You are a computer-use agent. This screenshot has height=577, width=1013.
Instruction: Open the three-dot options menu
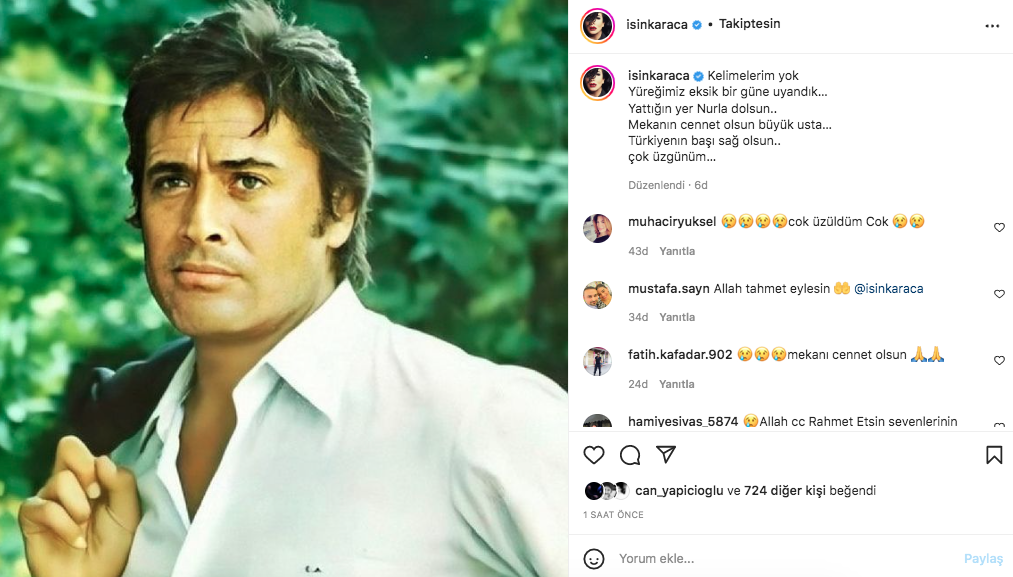click(x=992, y=25)
